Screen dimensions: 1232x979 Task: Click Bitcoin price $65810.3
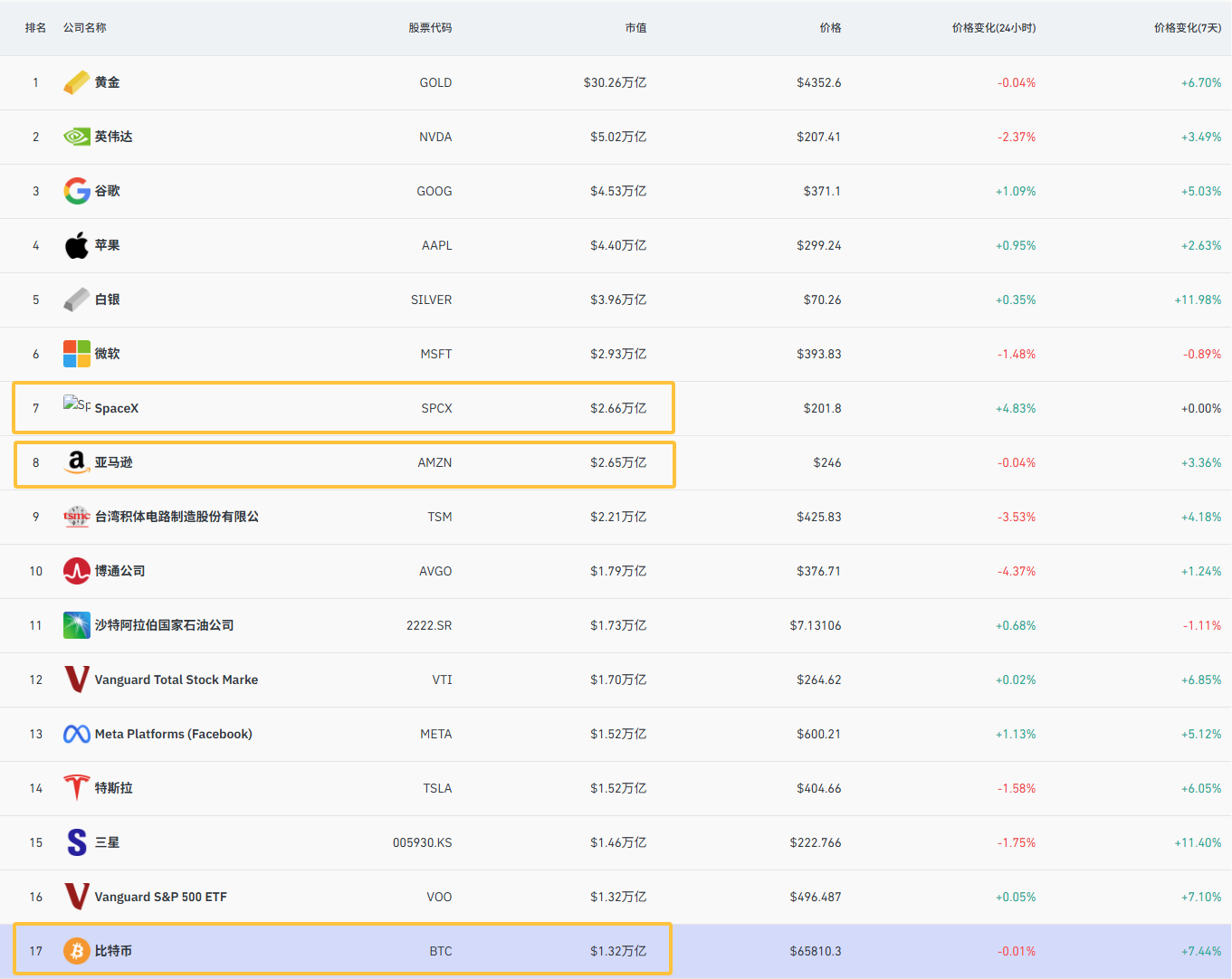click(816, 951)
